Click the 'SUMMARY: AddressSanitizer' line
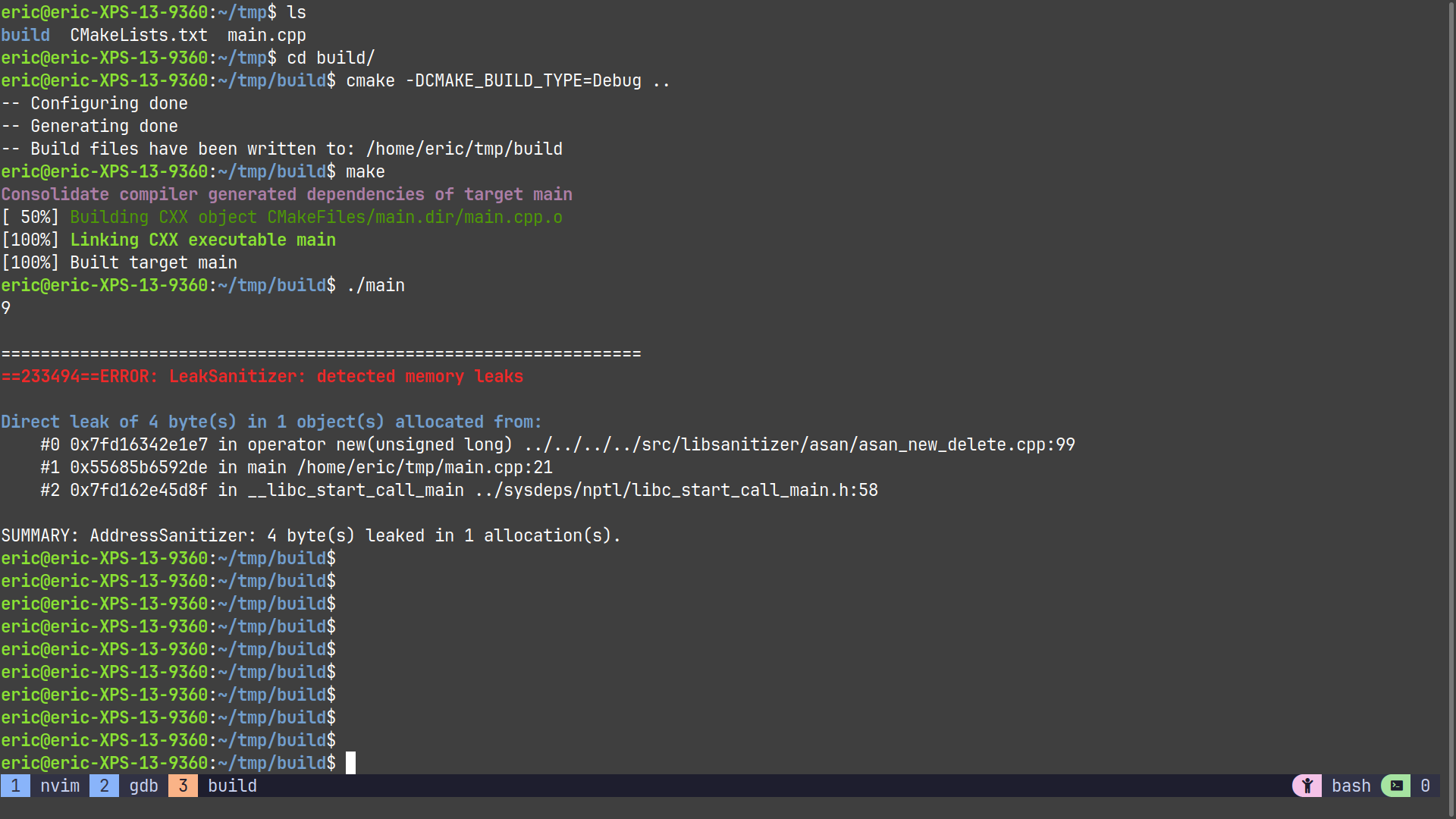The width and height of the screenshot is (1456, 819). pyautogui.click(x=311, y=535)
